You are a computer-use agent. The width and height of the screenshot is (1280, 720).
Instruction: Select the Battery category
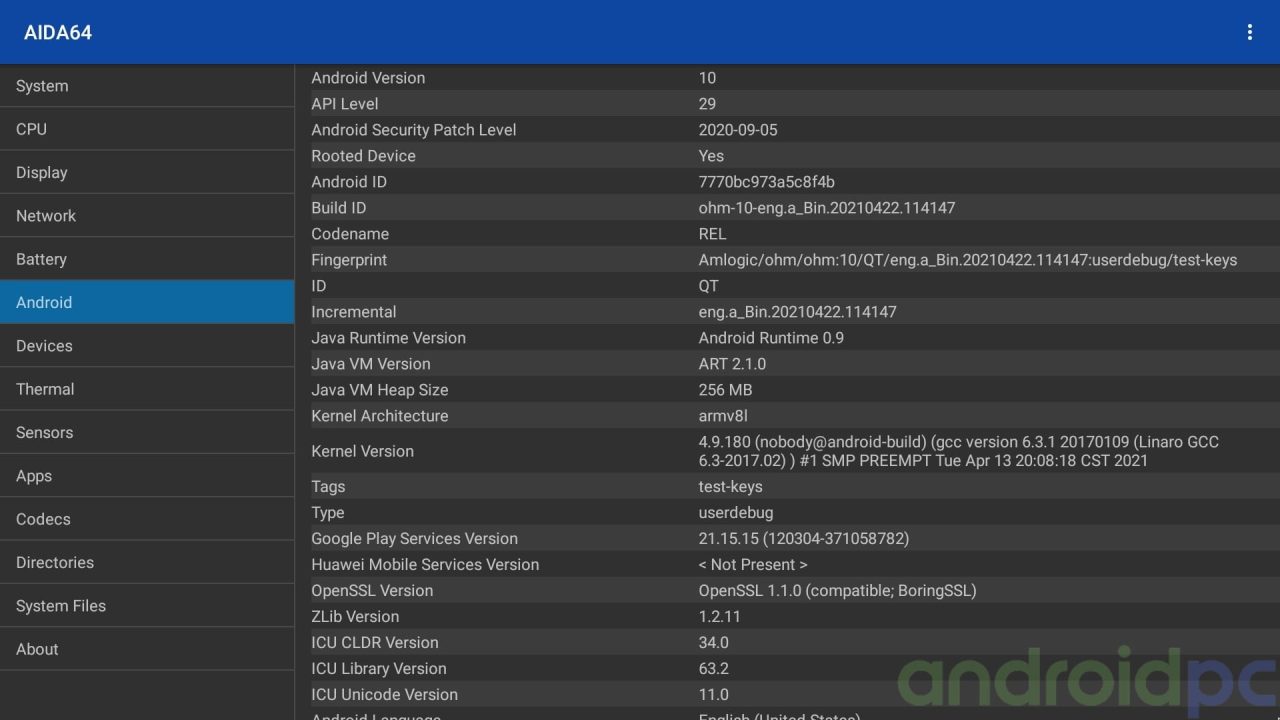(147, 259)
